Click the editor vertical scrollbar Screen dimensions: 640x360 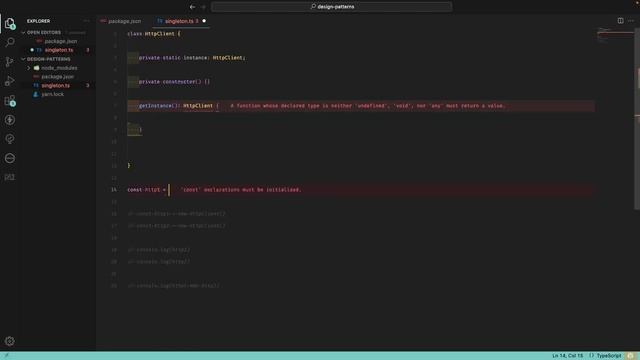click(637, 118)
